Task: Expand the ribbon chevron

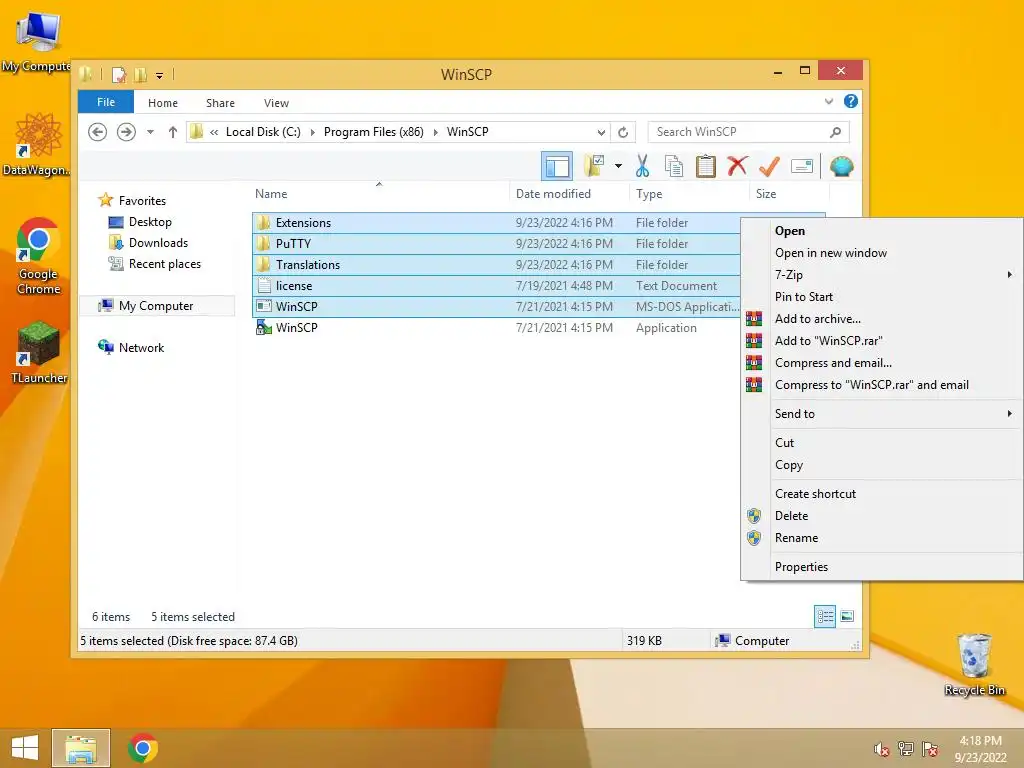Action: (x=829, y=101)
